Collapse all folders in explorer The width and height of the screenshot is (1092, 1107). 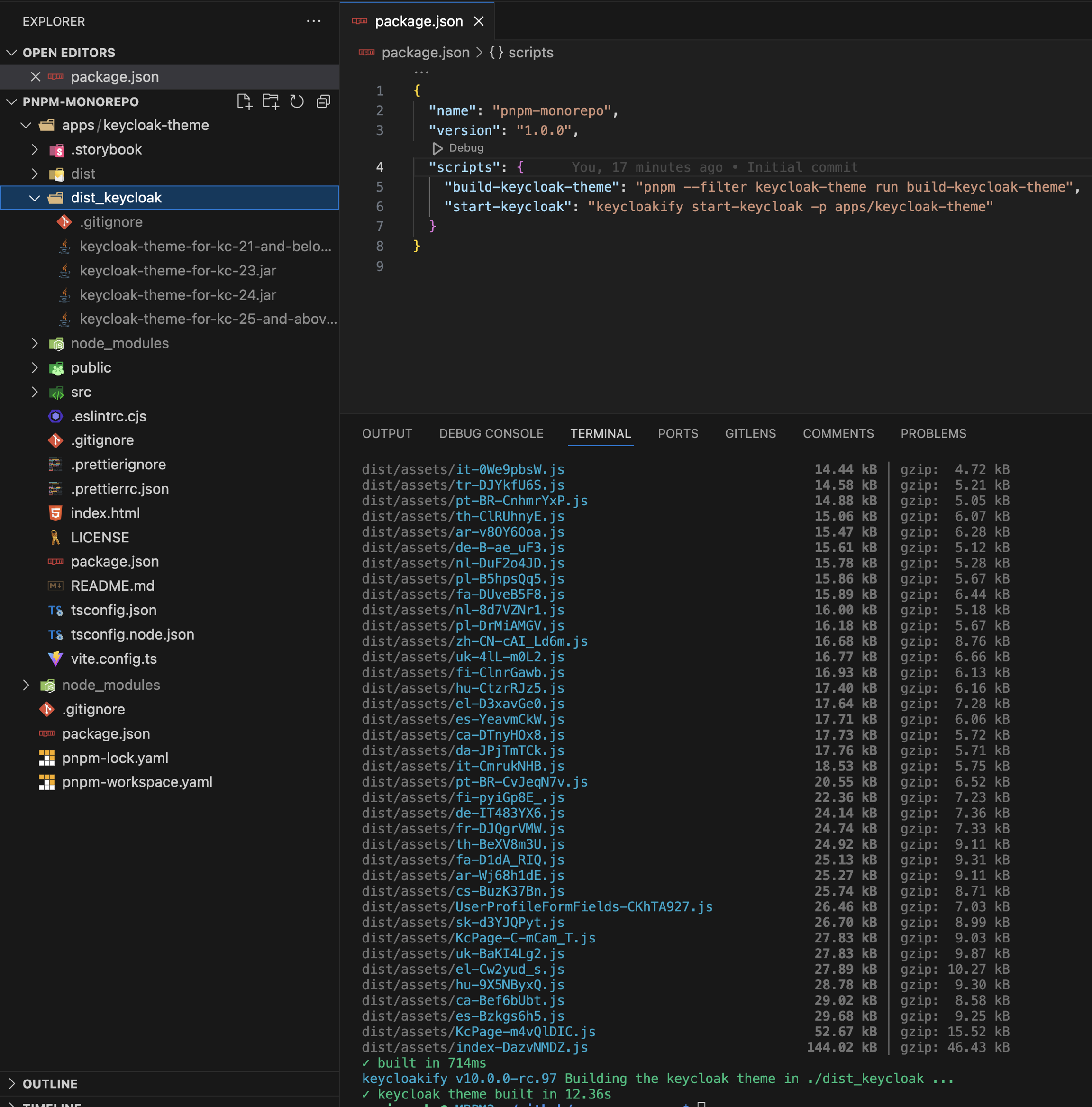[323, 102]
